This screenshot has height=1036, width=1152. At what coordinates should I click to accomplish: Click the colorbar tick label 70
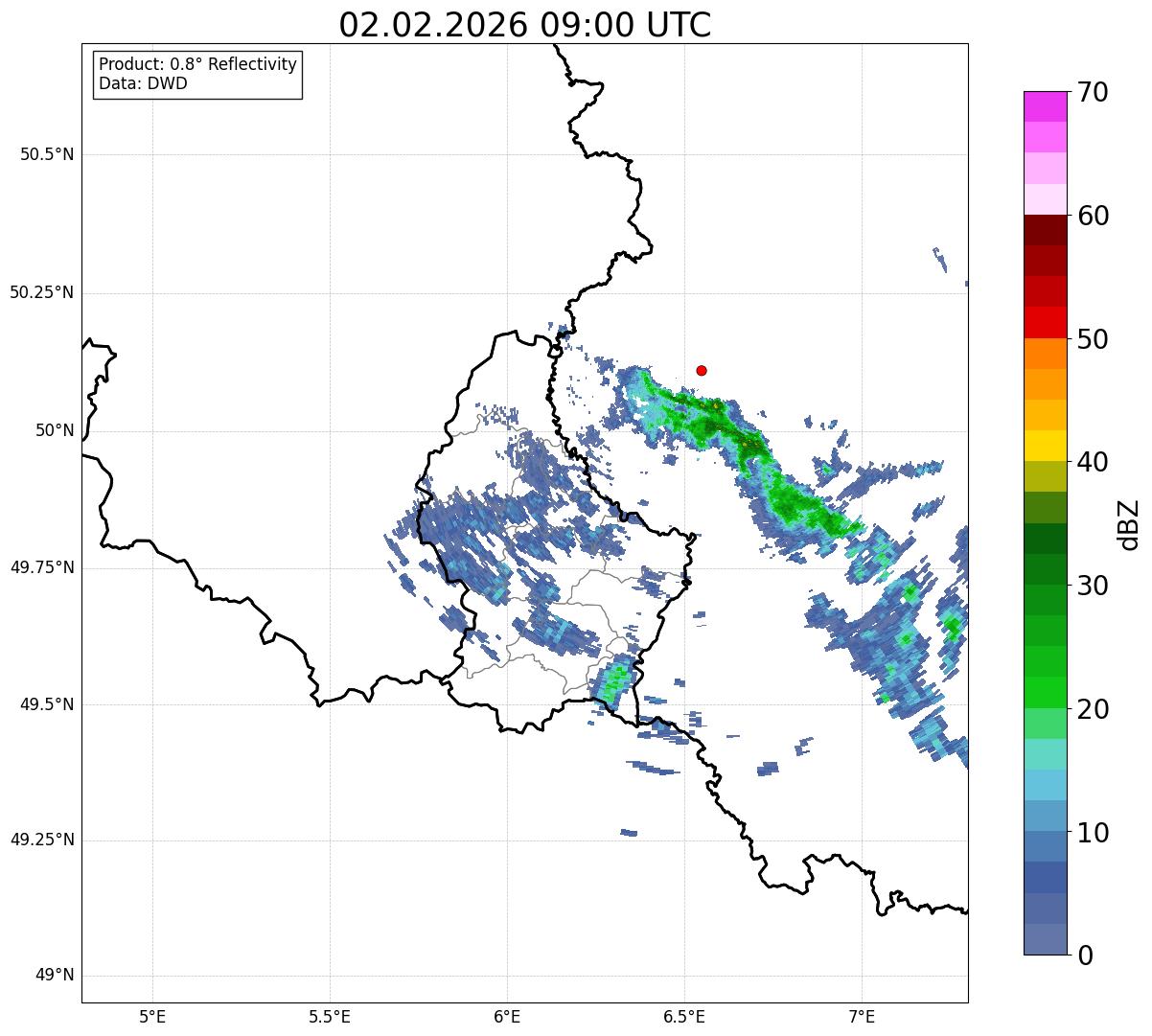point(1093,92)
